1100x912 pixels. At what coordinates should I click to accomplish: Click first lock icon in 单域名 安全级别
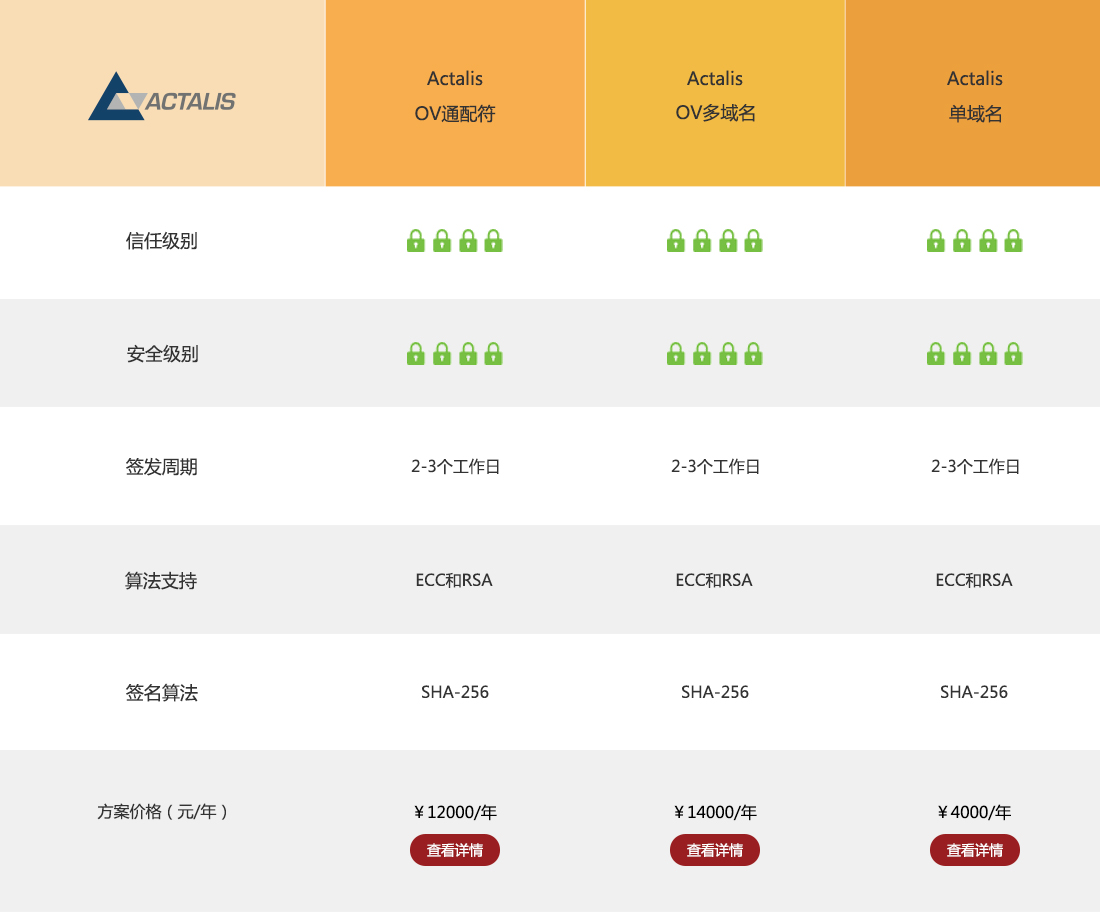pos(936,354)
